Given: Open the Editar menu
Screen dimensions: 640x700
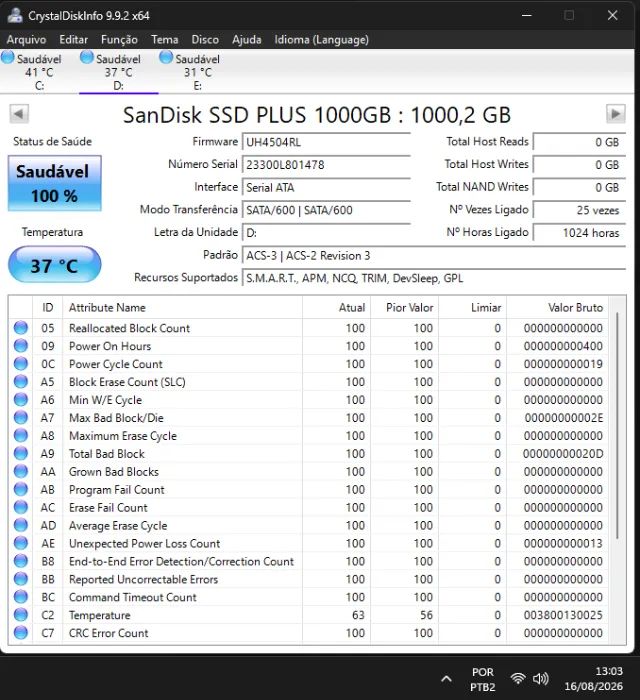Looking at the screenshot, I should tap(74, 40).
